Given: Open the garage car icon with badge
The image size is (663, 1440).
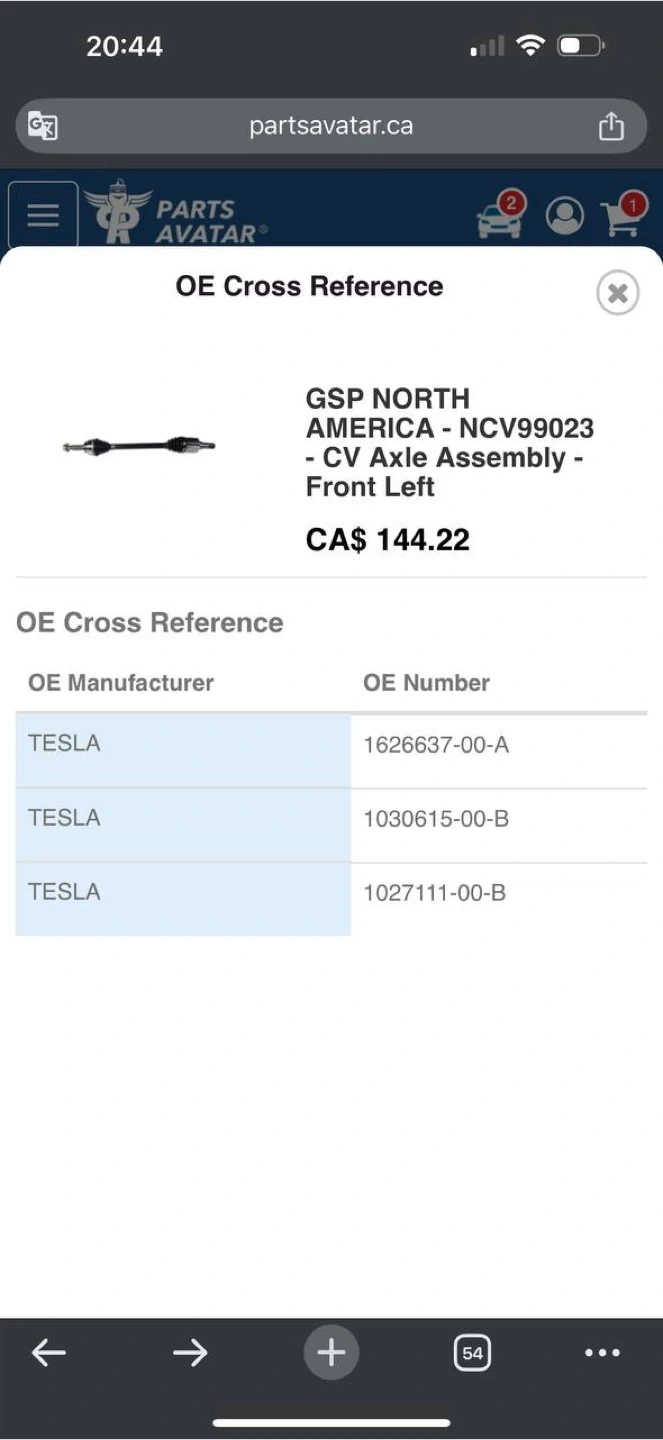Looking at the screenshot, I should pos(501,215).
